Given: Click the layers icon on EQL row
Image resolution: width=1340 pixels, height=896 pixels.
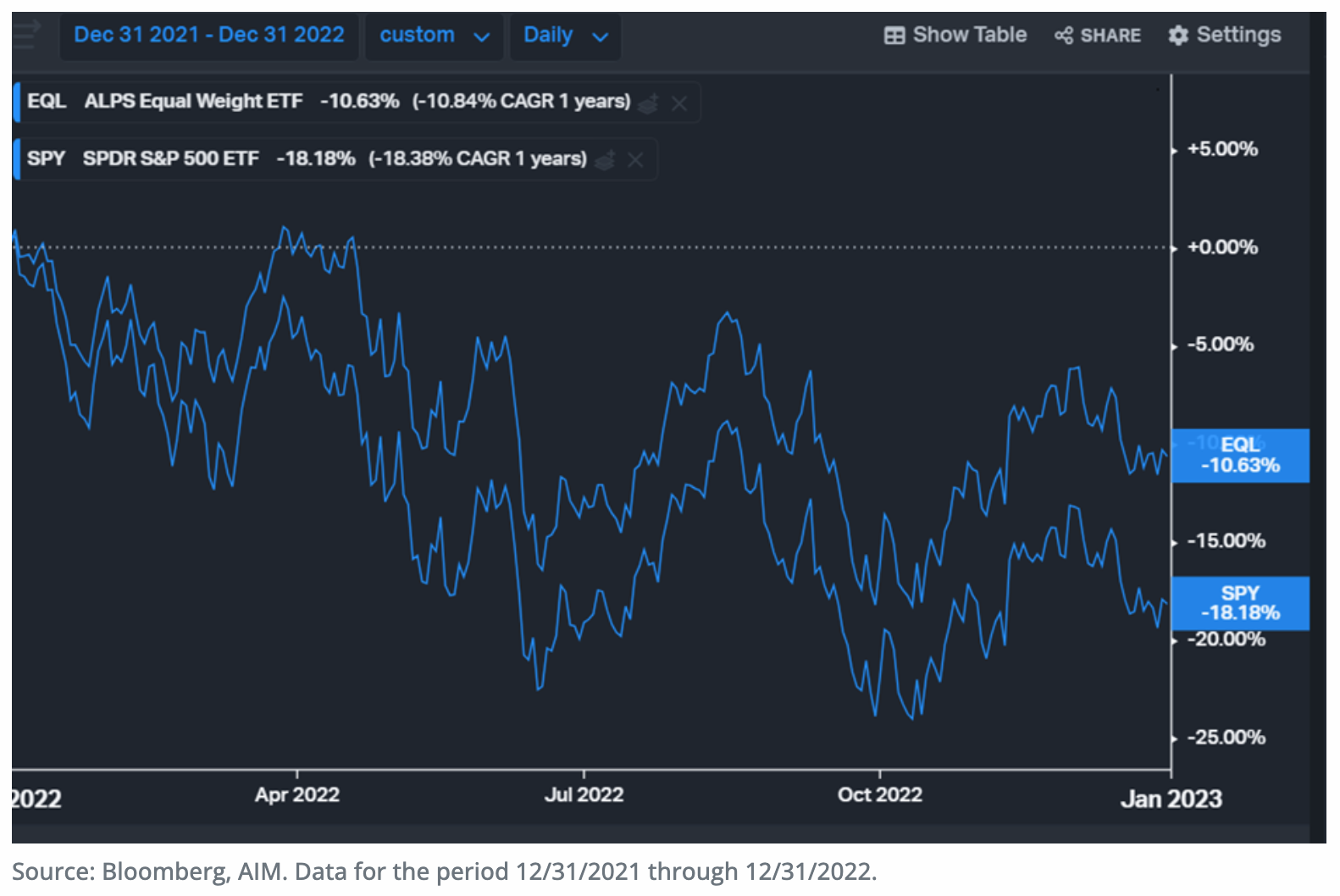Looking at the screenshot, I should (x=648, y=103).
